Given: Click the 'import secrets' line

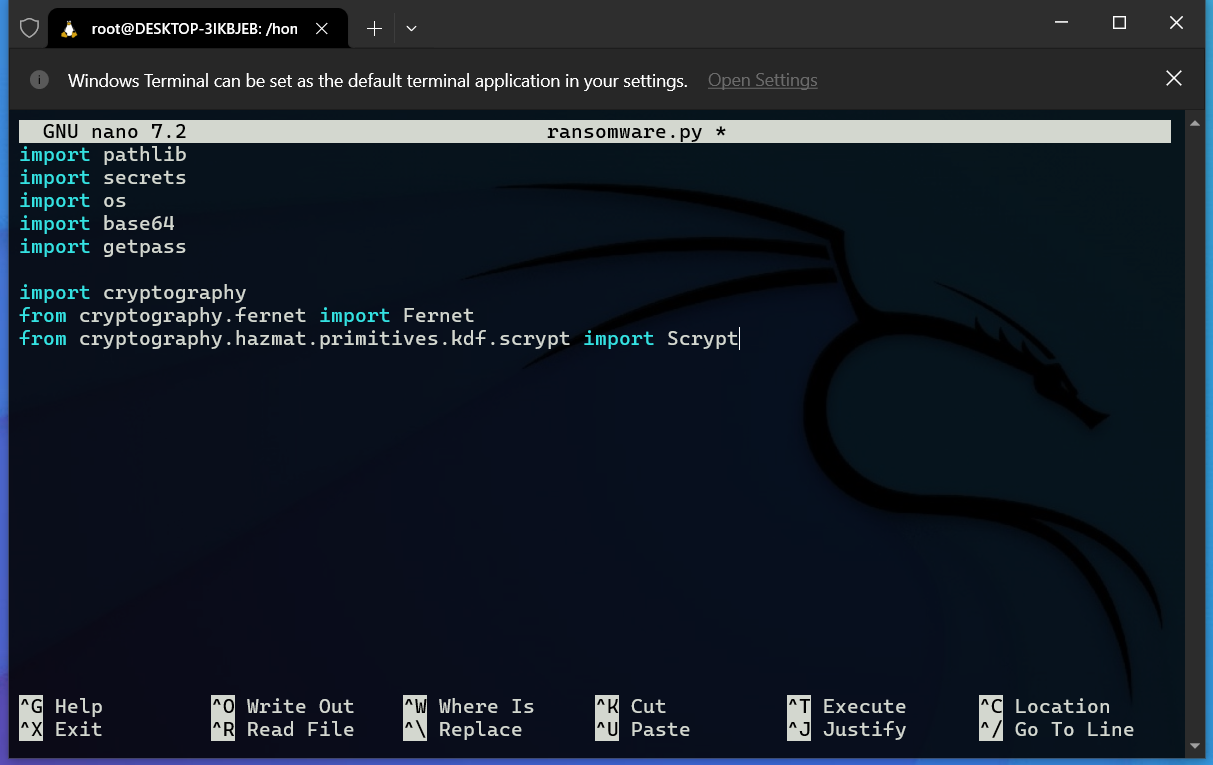Looking at the screenshot, I should (103, 177).
